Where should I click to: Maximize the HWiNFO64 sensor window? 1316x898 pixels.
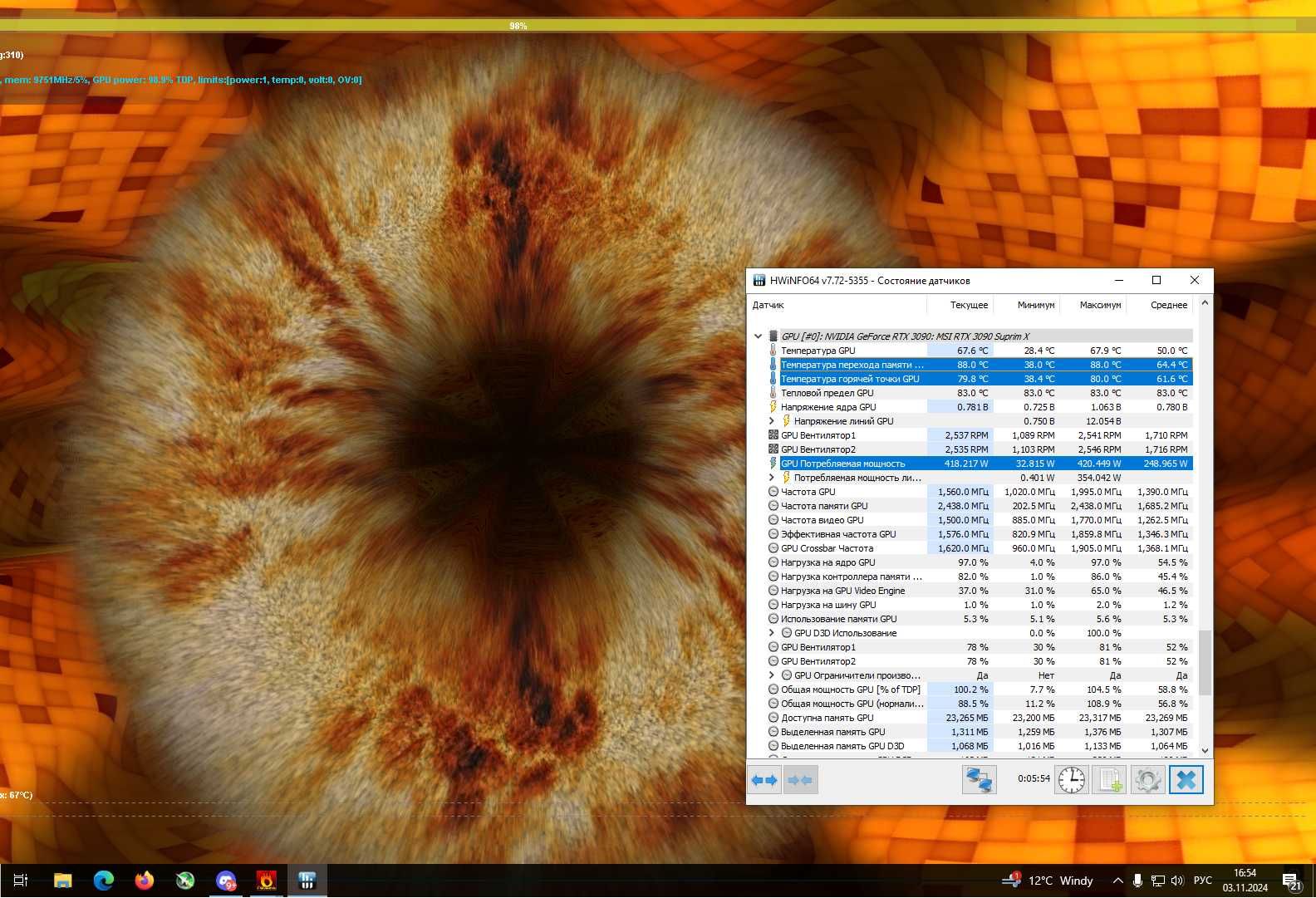click(1156, 280)
